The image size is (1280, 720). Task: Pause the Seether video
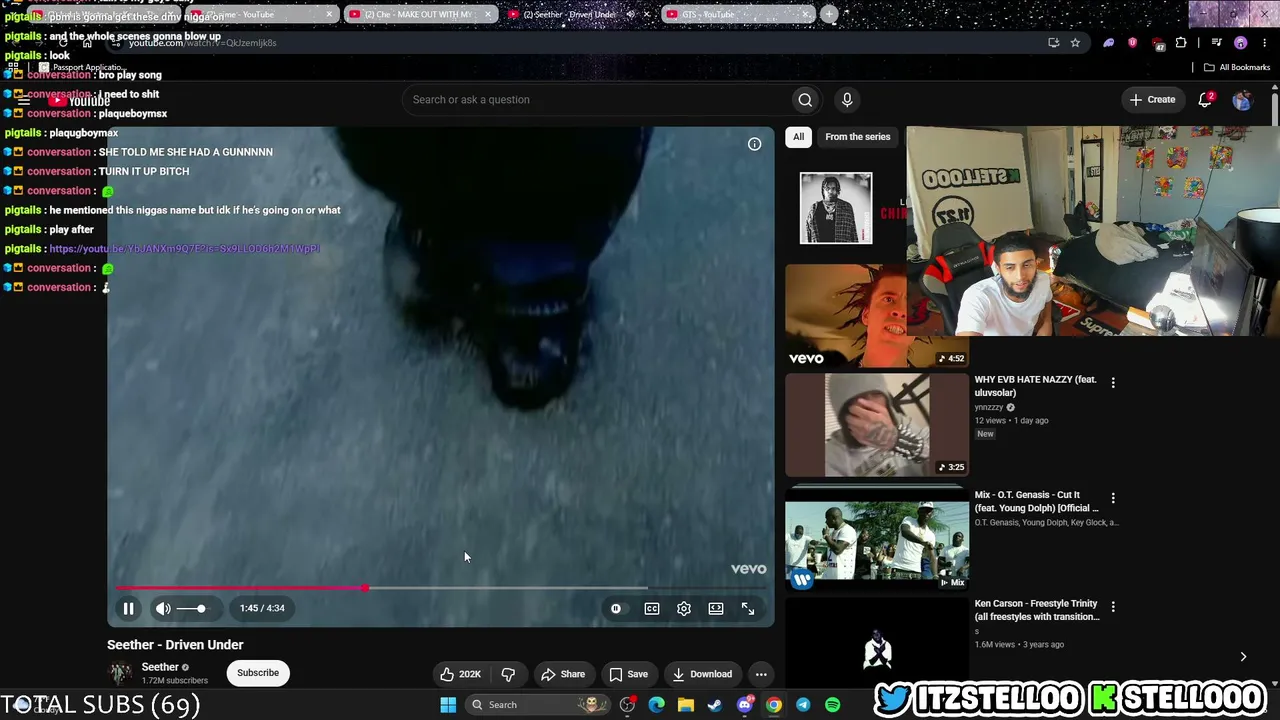point(128,608)
